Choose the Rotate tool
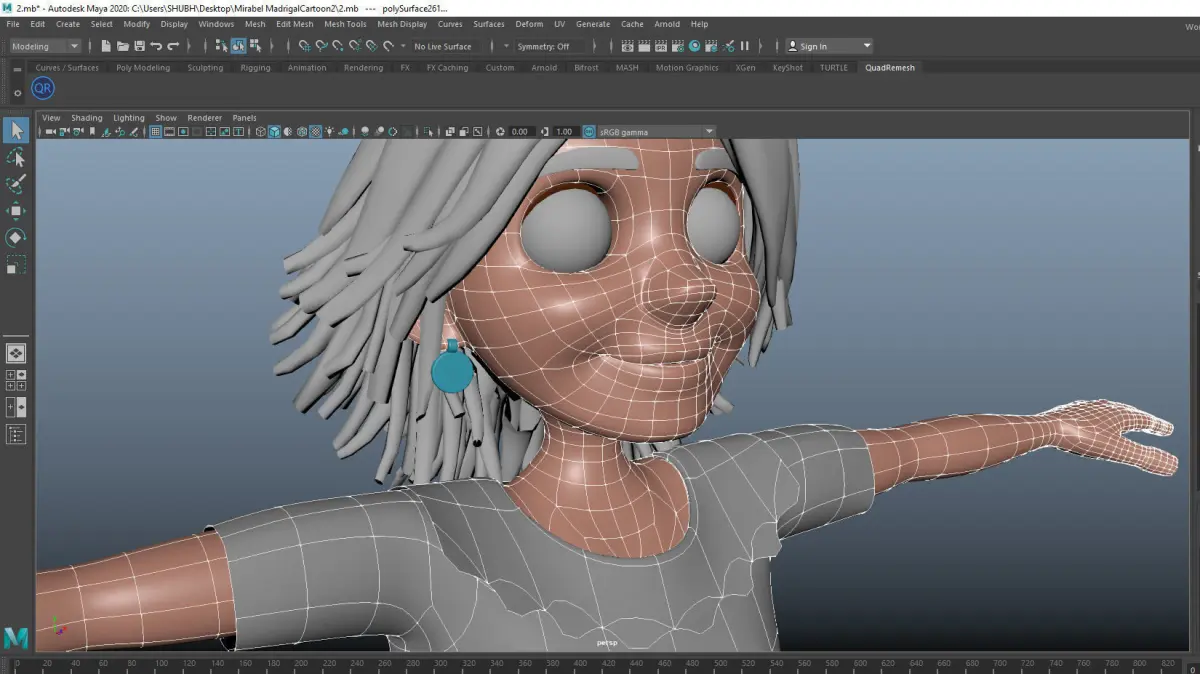The width and height of the screenshot is (1200, 674). pyautogui.click(x=16, y=238)
